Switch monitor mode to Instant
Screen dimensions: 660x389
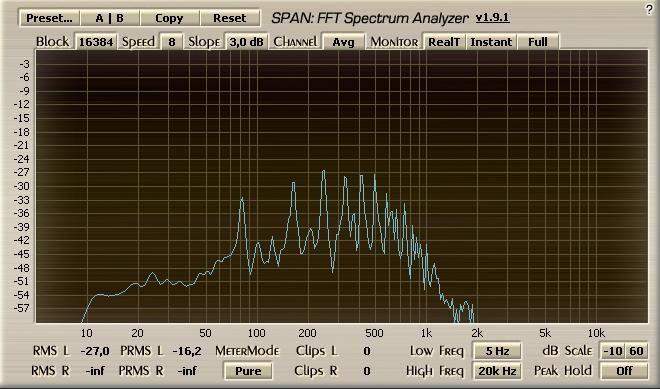[x=491, y=42]
